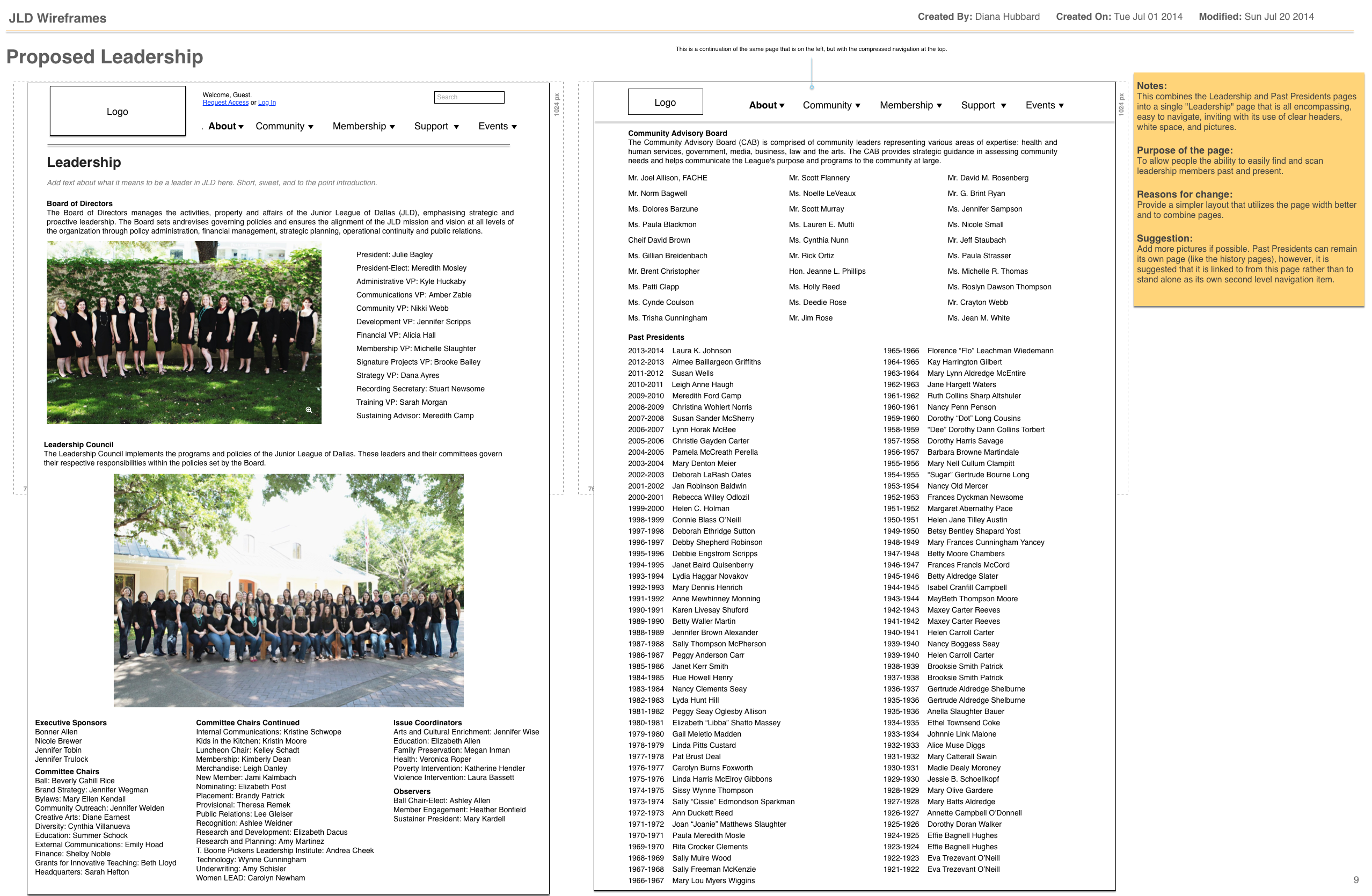Screen dimensions: 1372x896
Task: Select 1966-1967 Mary Lou Myers Wiggins row
Action: point(691,880)
